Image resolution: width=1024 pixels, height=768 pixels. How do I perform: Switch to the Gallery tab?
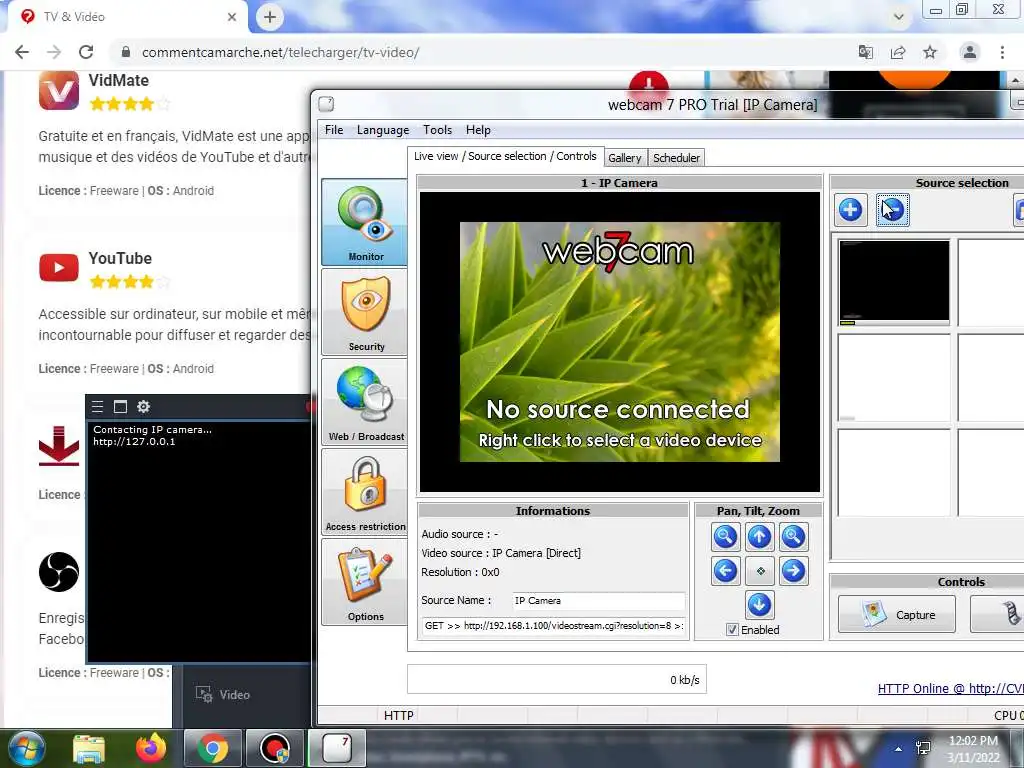point(624,158)
